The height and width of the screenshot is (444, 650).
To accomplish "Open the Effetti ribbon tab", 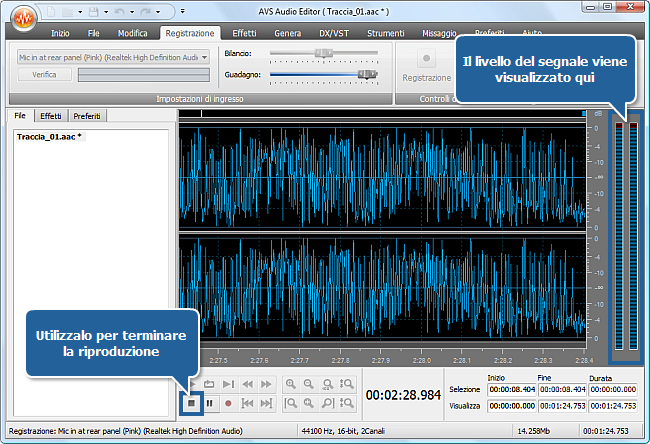I will (x=244, y=33).
